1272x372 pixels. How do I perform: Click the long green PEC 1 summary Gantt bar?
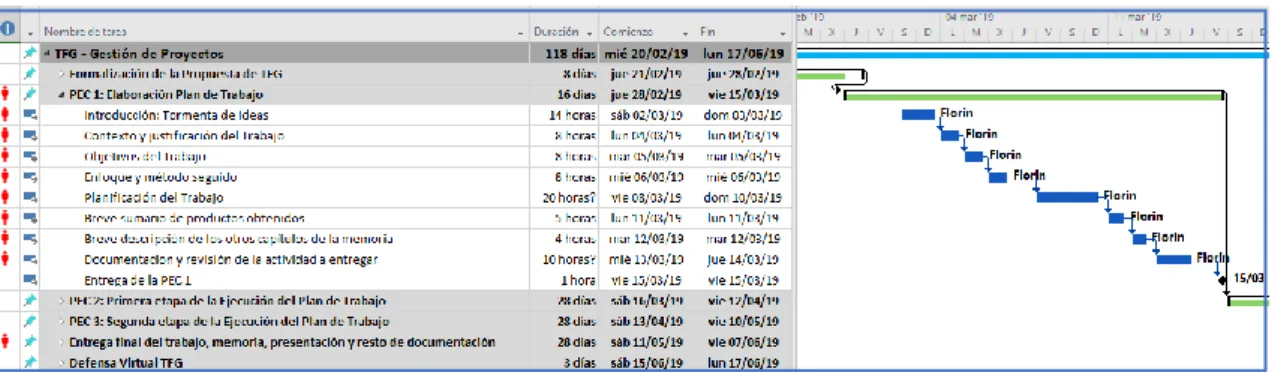click(1034, 96)
